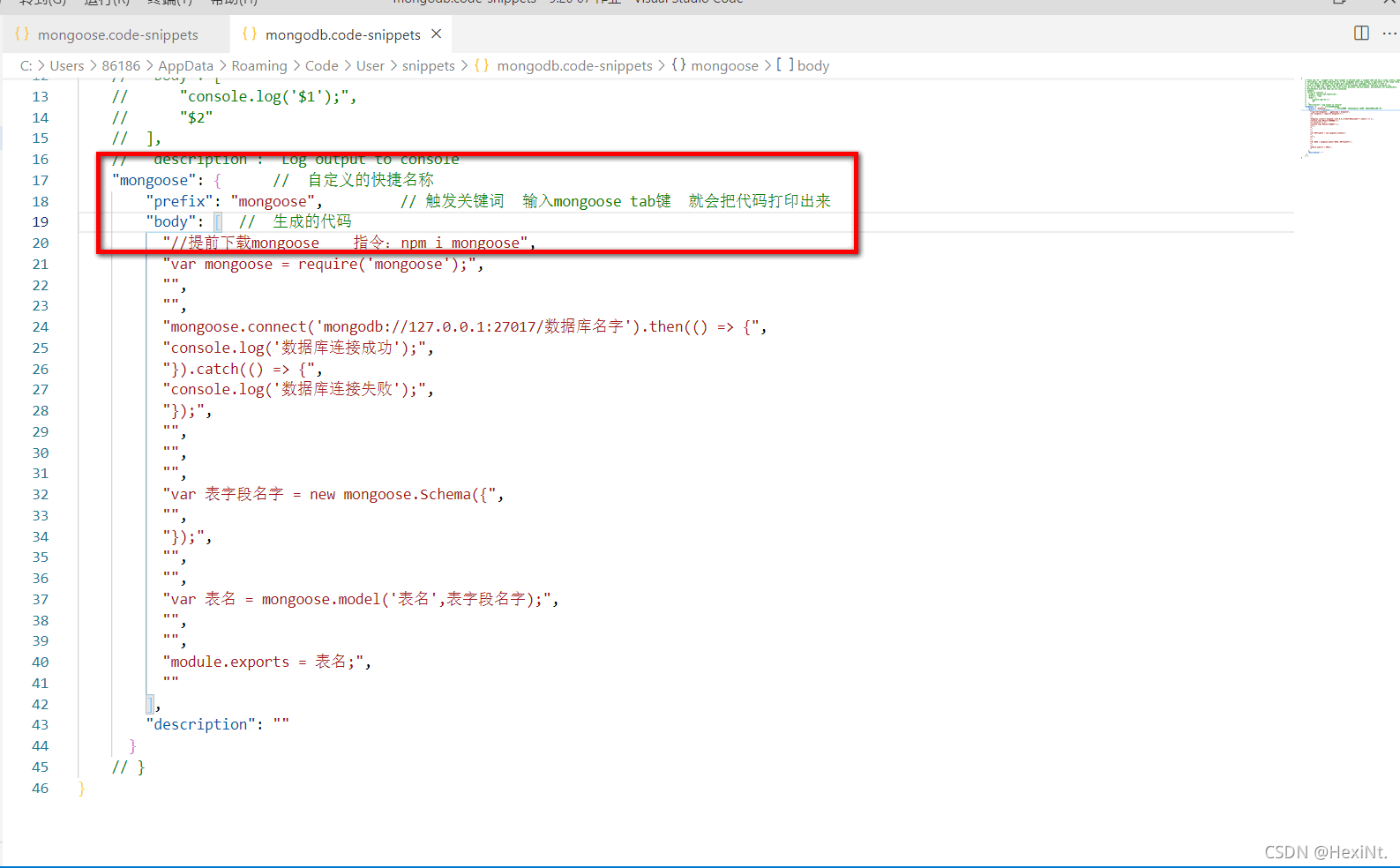Click the console.log('$1') comment line 13
1400x868 pixels.
tap(235, 97)
